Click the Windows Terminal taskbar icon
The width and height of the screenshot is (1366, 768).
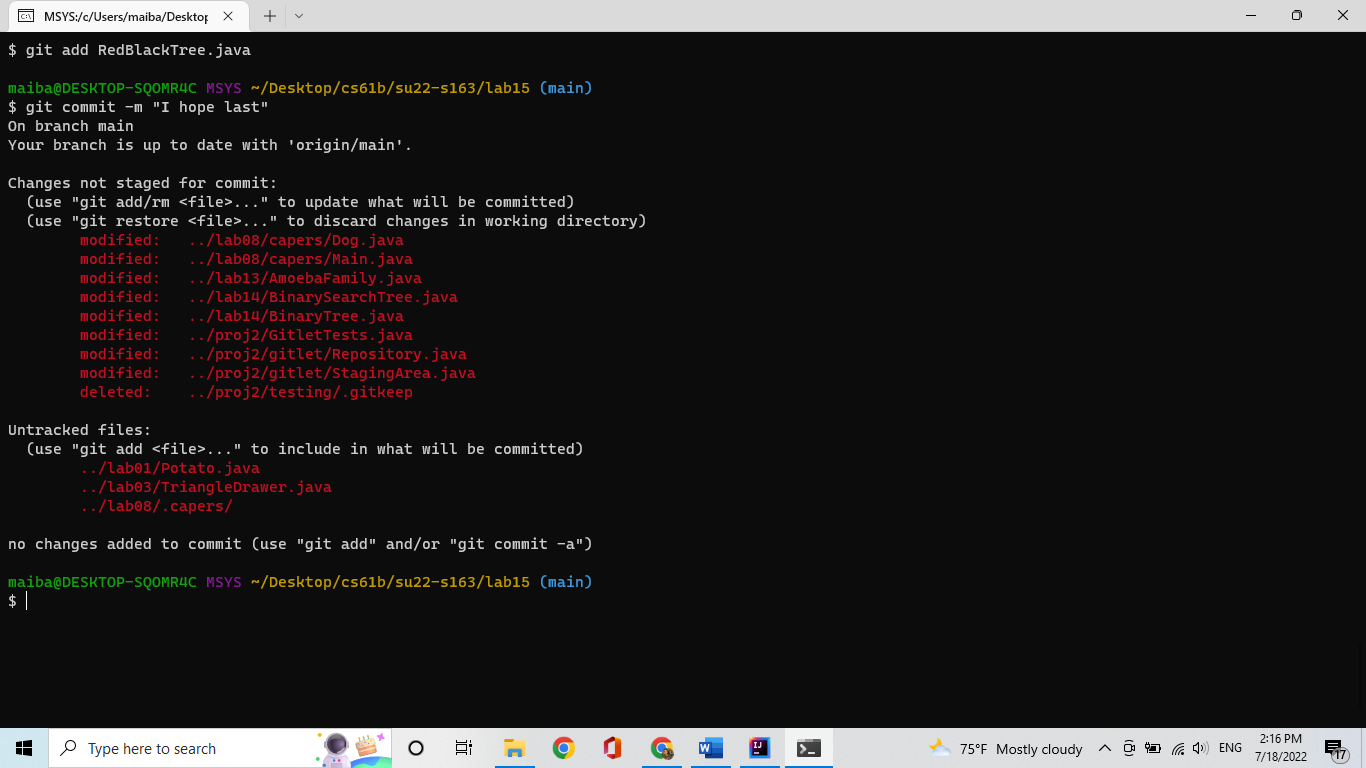[x=809, y=748]
